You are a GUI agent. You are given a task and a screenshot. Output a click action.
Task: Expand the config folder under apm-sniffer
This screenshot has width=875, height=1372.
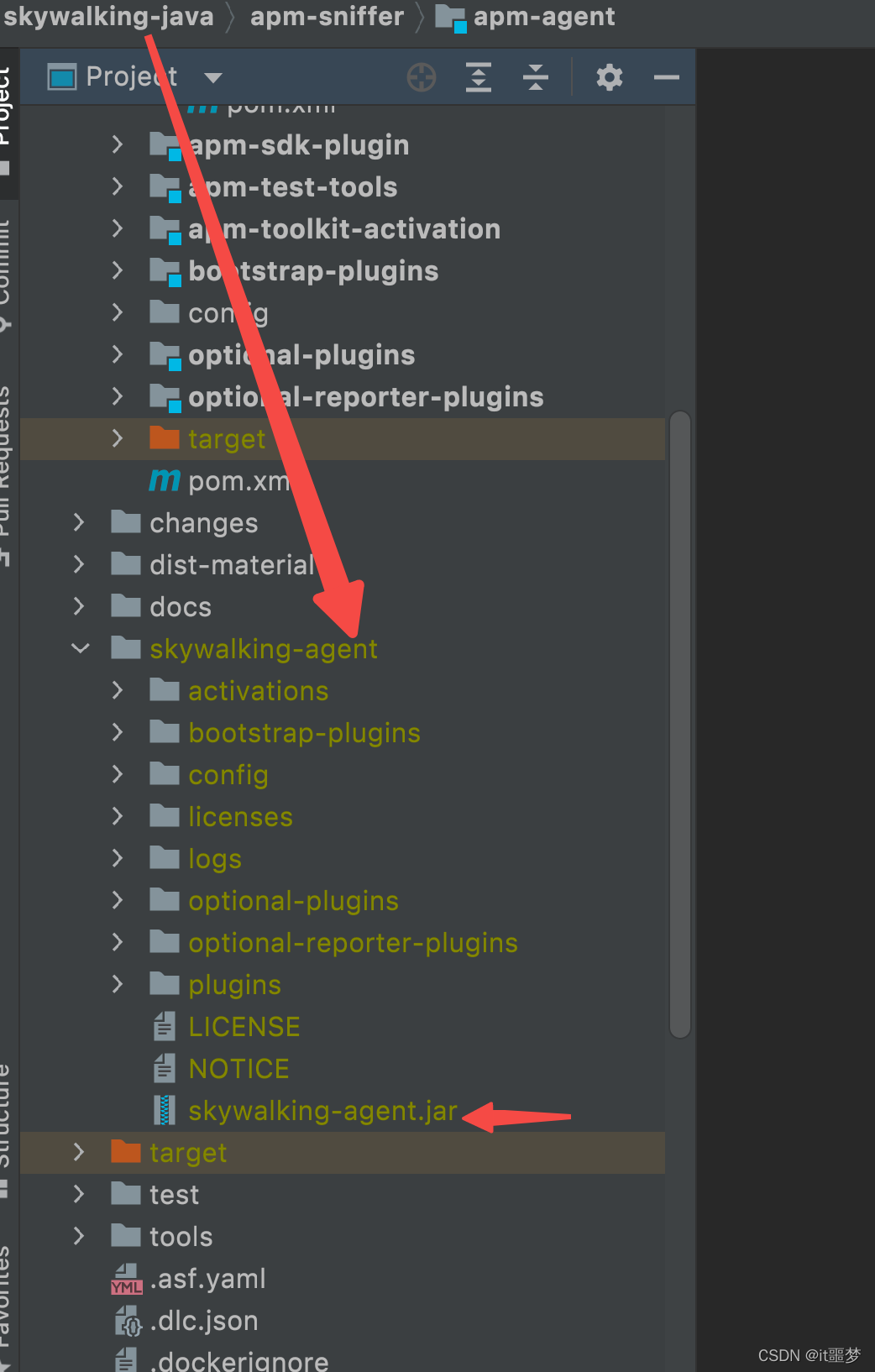tap(118, 312)
